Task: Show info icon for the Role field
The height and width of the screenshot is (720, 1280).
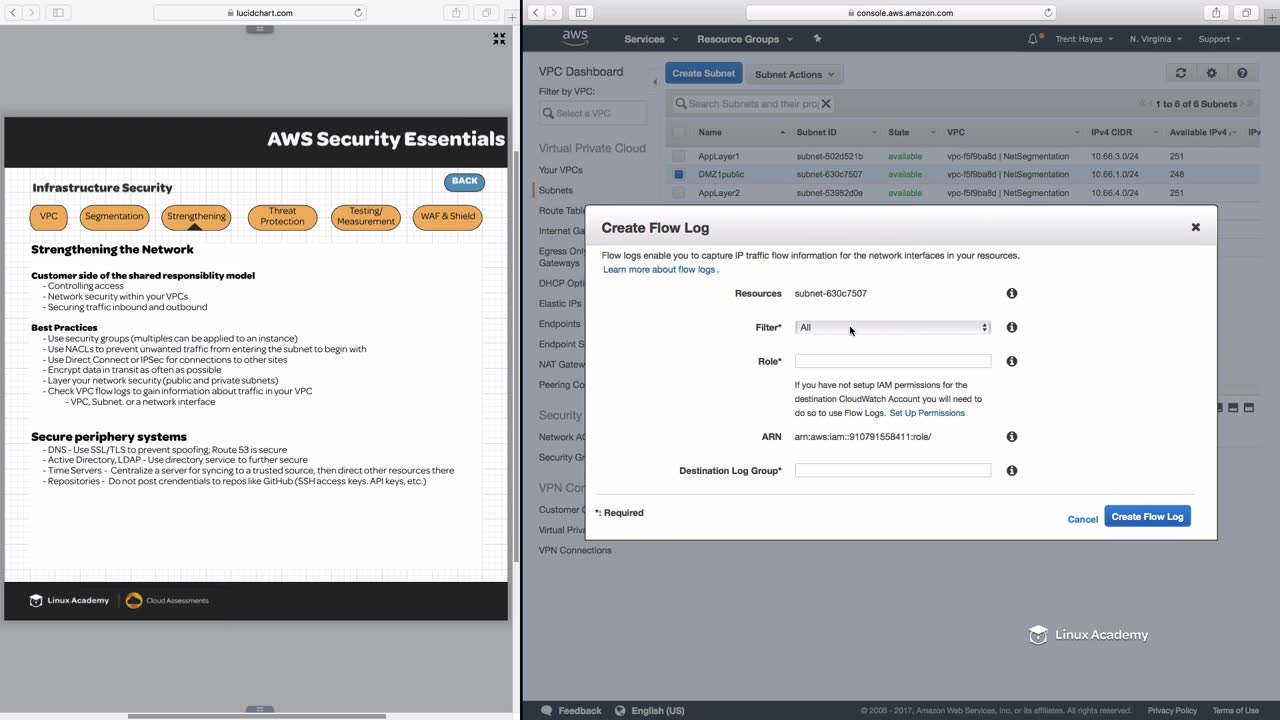Action: point(1012,361)
